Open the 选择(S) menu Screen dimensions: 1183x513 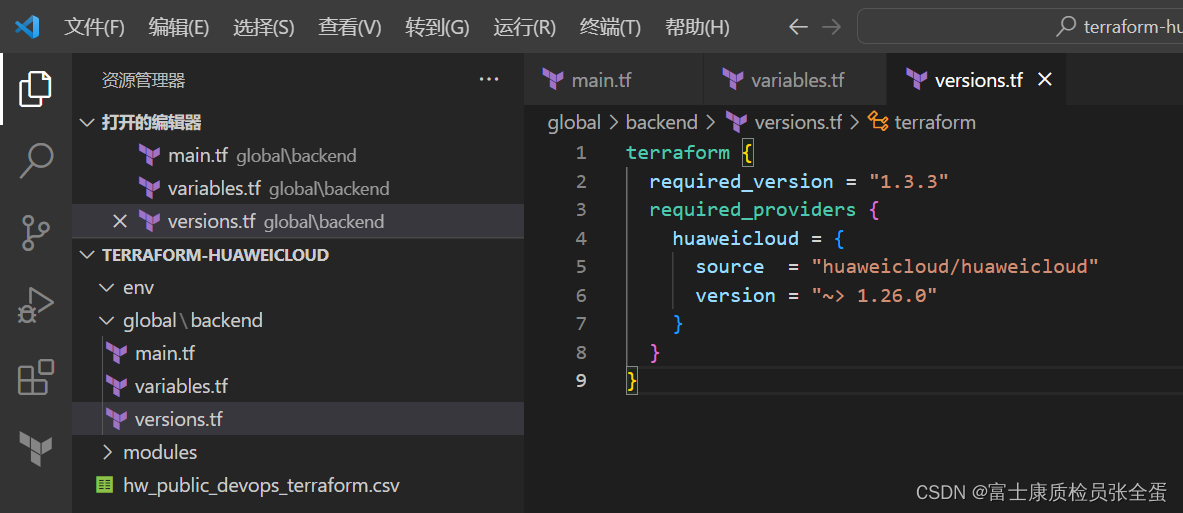263,28
